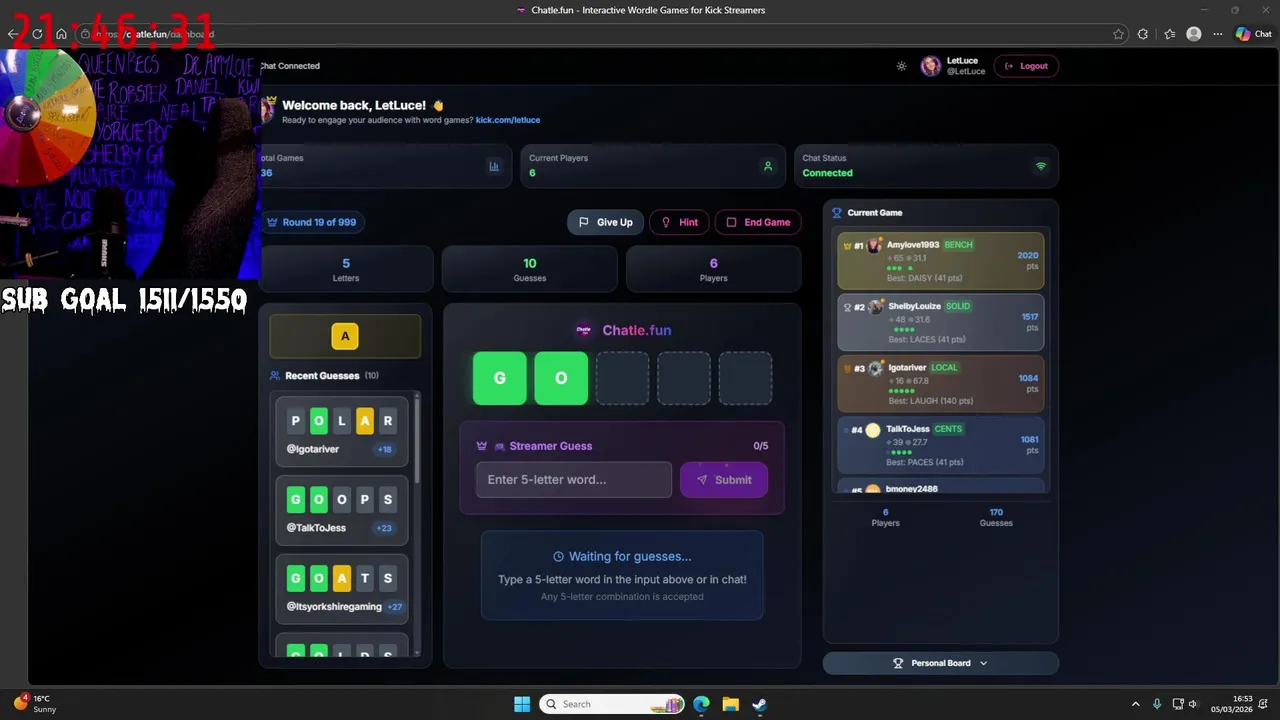Click the volume speaker tray icon
The height and width of the screenshot is (720, 1280).
(x=1193, y=704)
